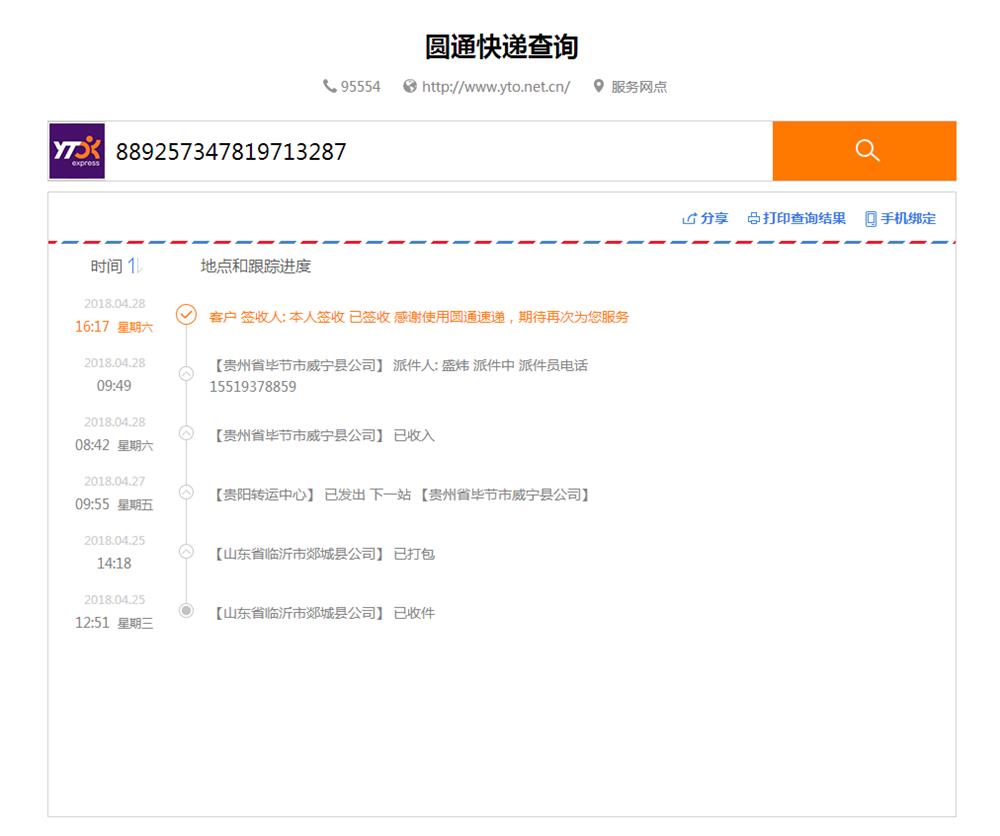Click 打印查询结果 to print results
Screen dimensions: 1000x836
click(x=804, y=218)
